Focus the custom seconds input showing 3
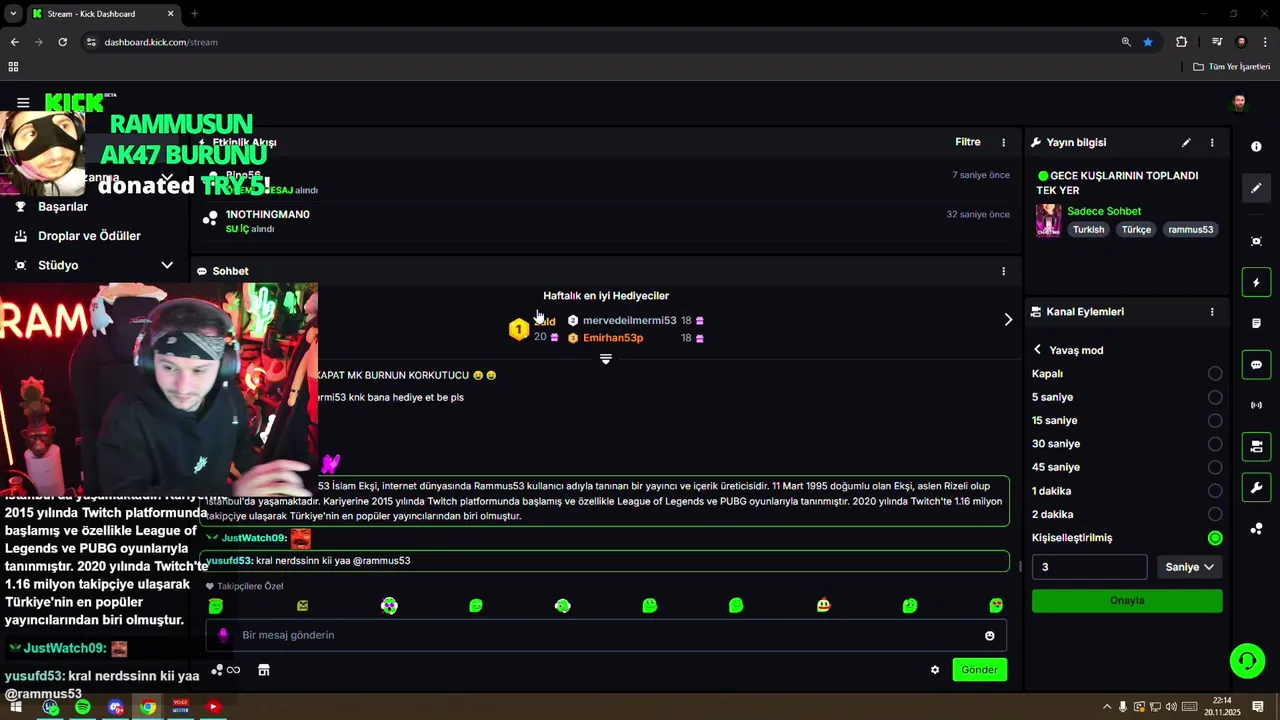Image resolution: width=1280 pixels, height=720 pixels. pyautogui.click(x=1089, y=567)
